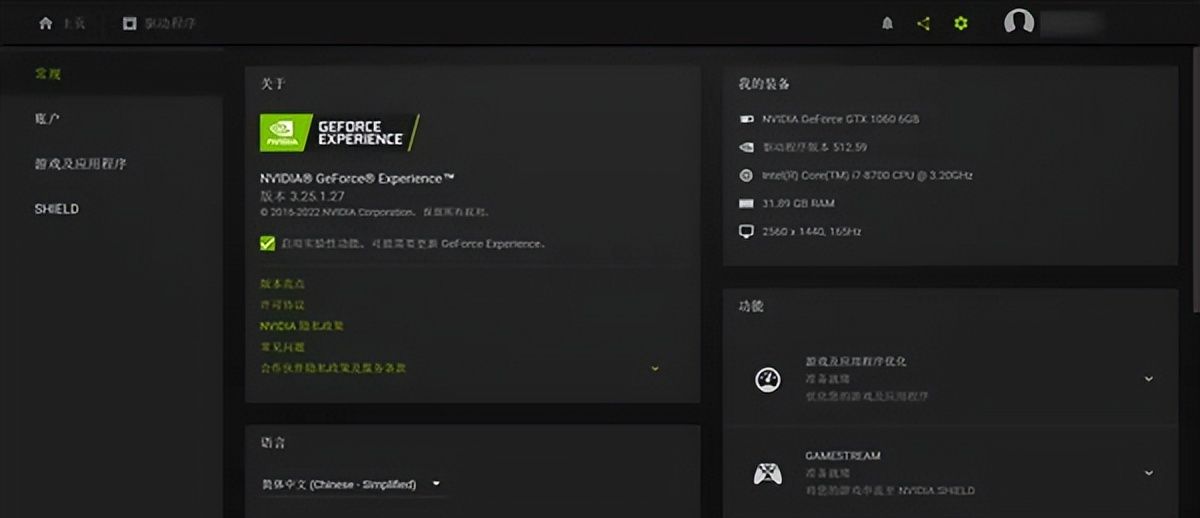Open the Drivers (驱动程序) tab

[159, 23]
